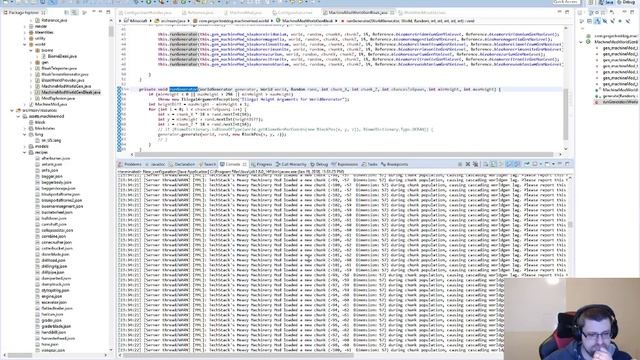This screenshot has height=360, width=640.
Task: Open the Progress tab
Action: (261, 164)
